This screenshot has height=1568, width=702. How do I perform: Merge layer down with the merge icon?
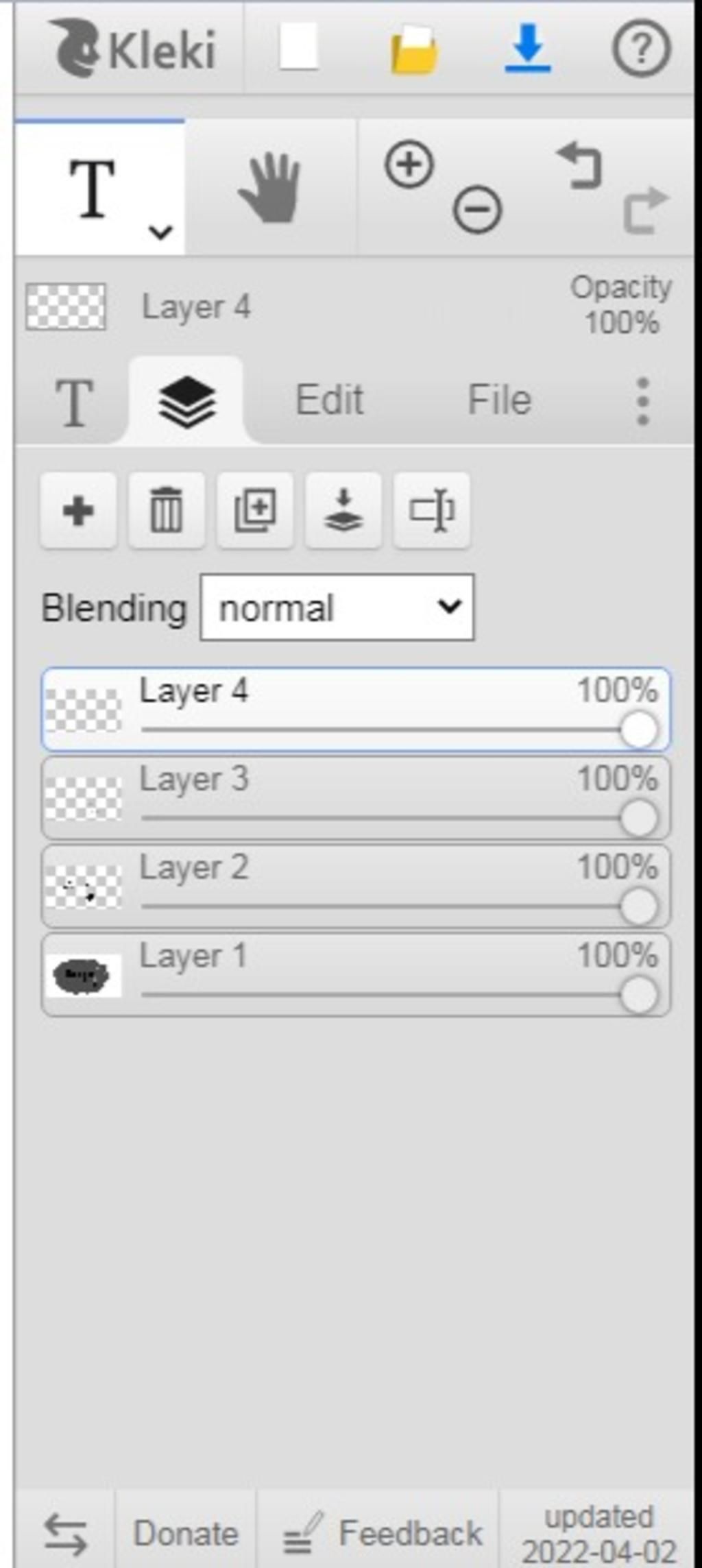point(343,510)
